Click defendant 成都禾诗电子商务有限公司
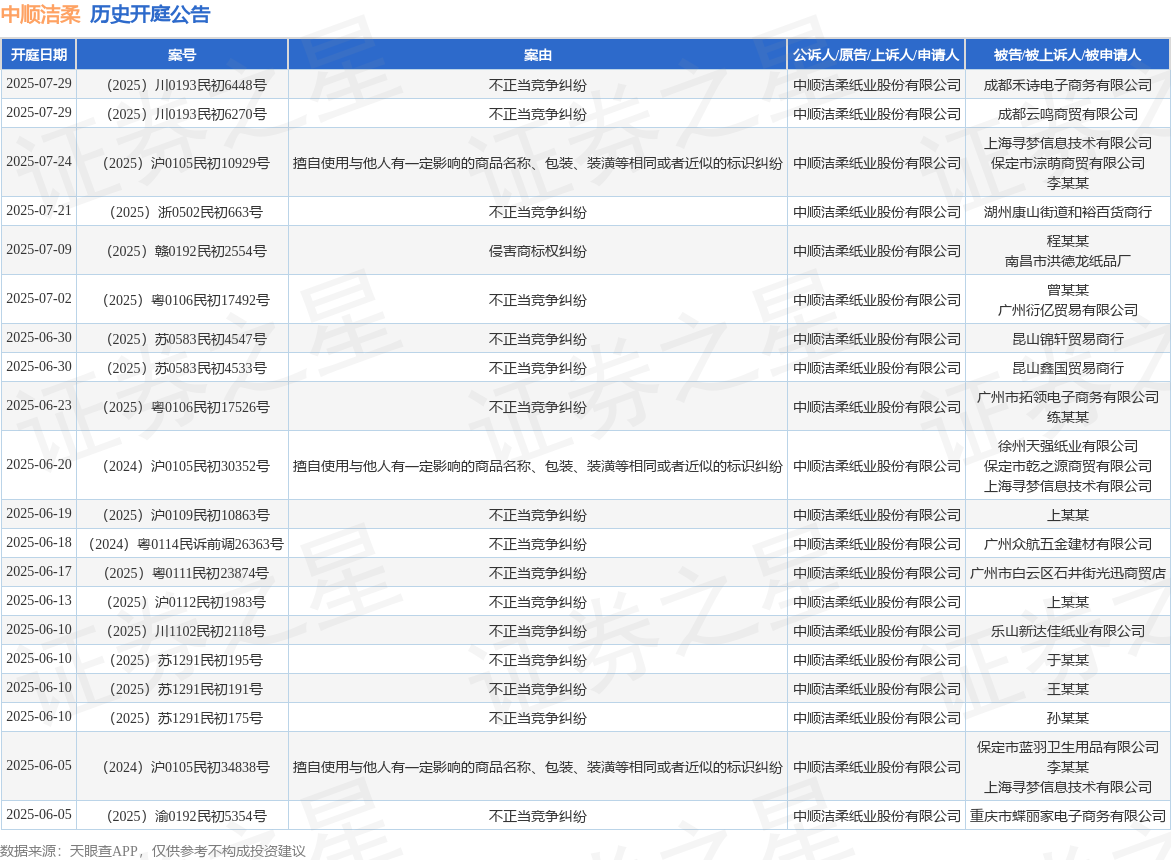The height and width of the screenshot is (860, 1171). tap(1067, 85)
